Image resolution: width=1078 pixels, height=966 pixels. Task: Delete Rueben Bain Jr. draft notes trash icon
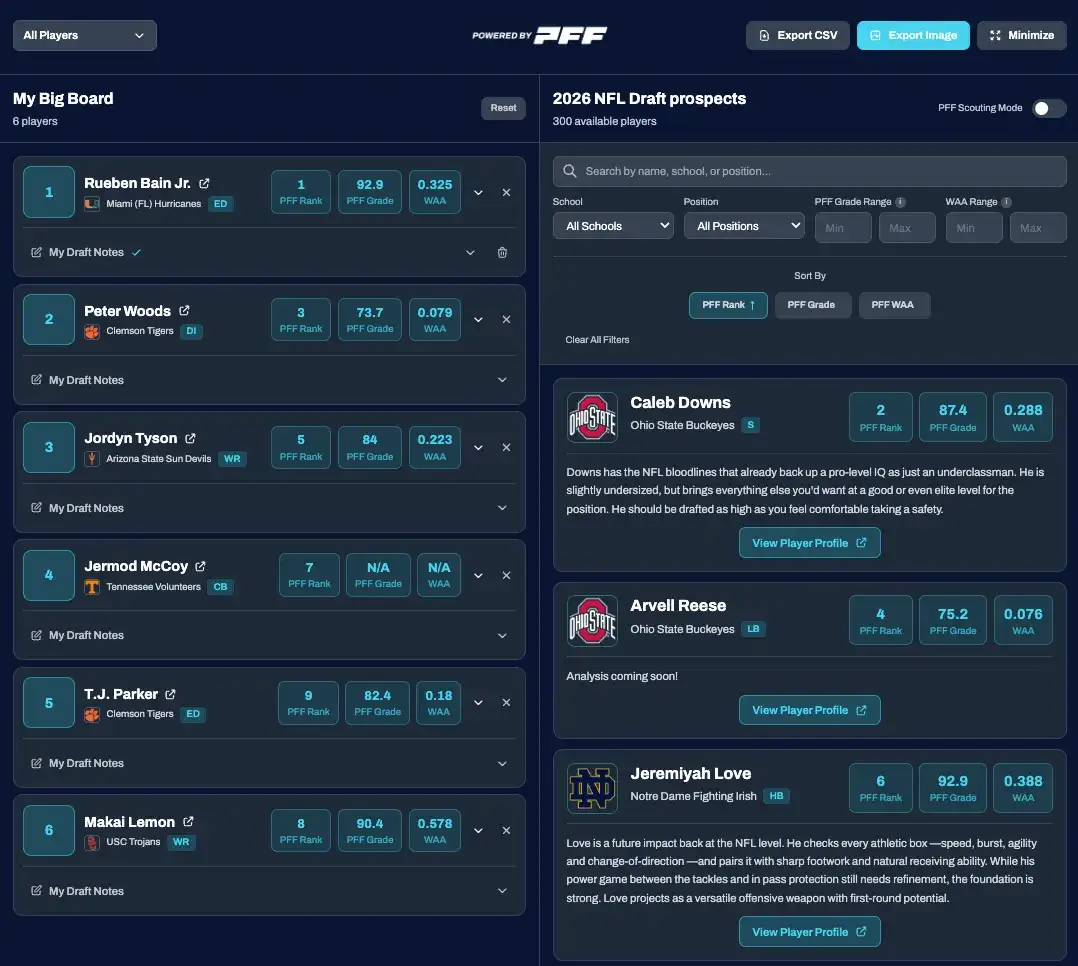pos(502,253)
